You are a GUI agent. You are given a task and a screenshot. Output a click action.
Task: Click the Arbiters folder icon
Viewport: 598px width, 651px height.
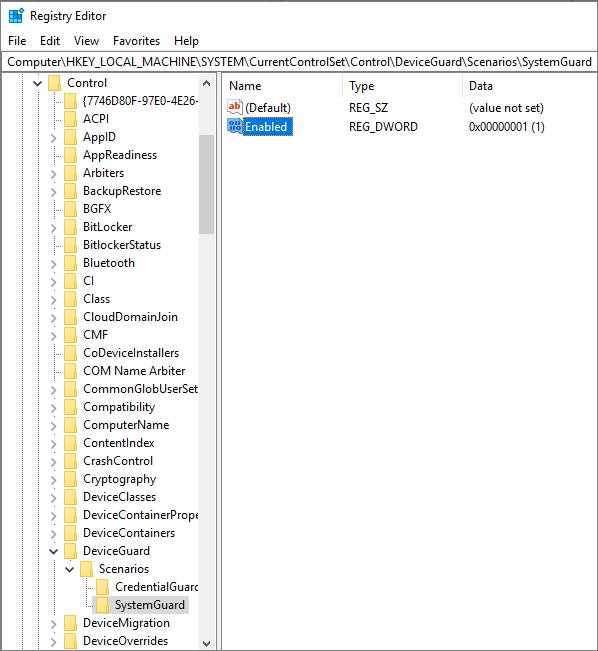[x=70, y=173]
